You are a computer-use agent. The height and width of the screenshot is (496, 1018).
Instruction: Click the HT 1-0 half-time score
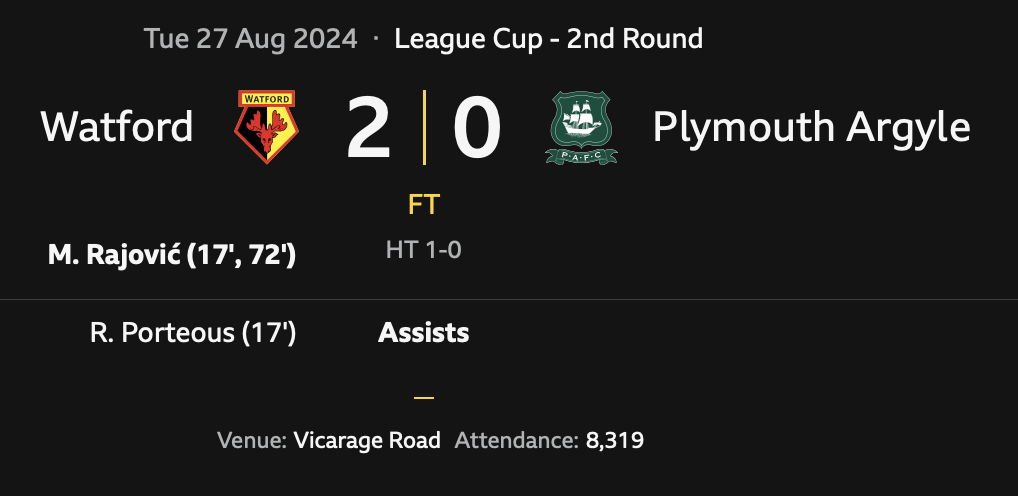click(x=424, y=250)
